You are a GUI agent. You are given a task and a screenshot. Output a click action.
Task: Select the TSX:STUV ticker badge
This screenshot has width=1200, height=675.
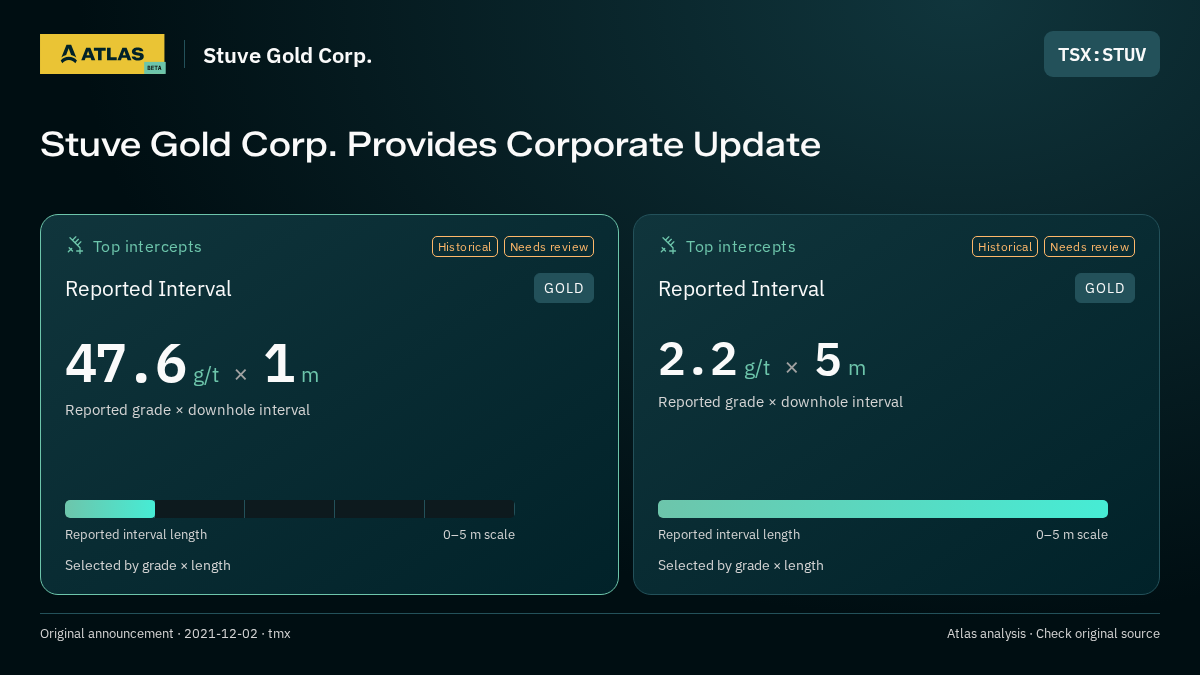tap(1102, 54)
